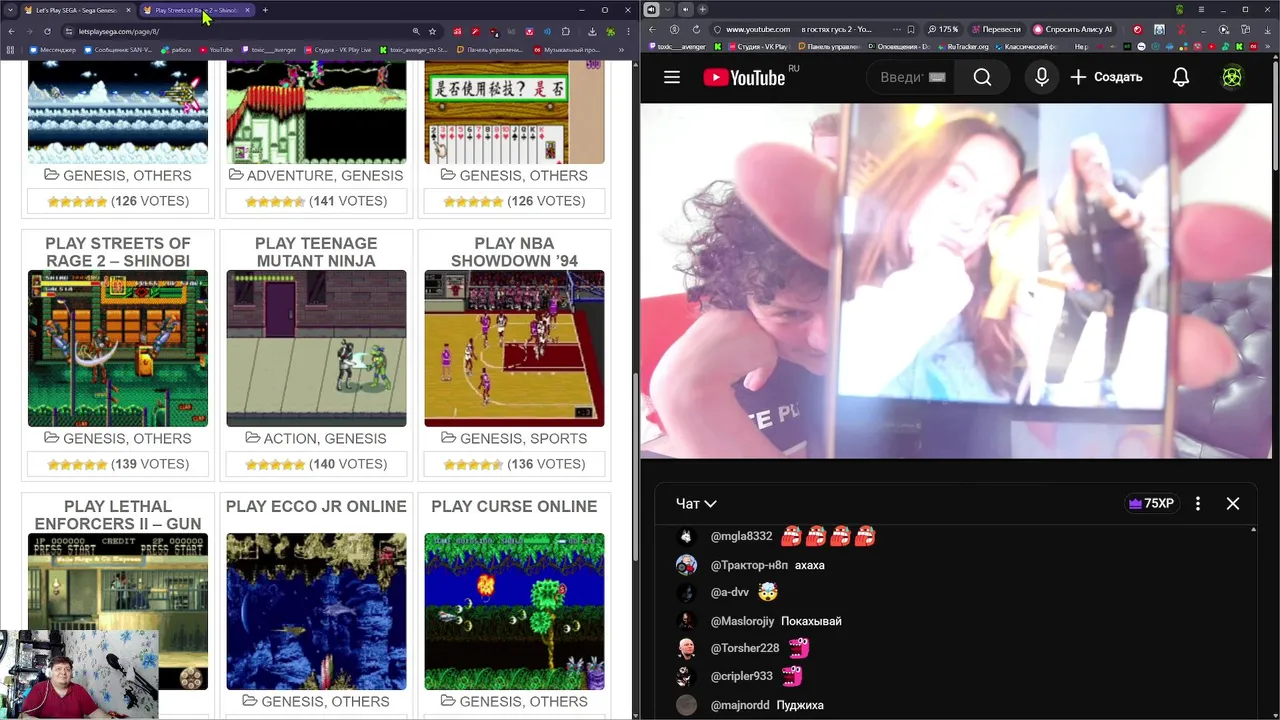Expand the tab dropdown arrow in right browser
The image size is (1280, 720).
(x=667, y=9)
